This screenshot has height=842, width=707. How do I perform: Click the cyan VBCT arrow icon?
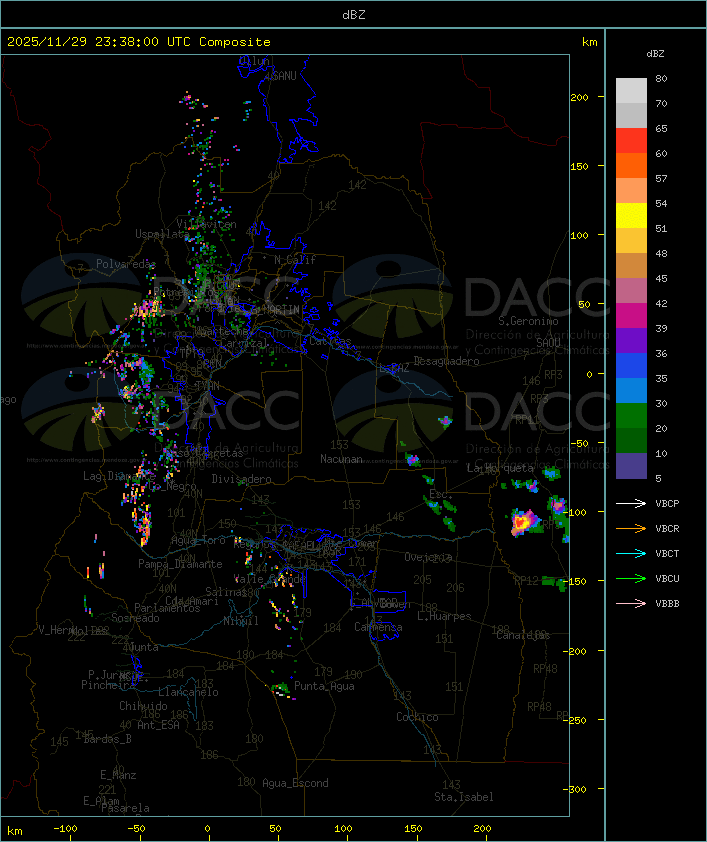[631, 553]
